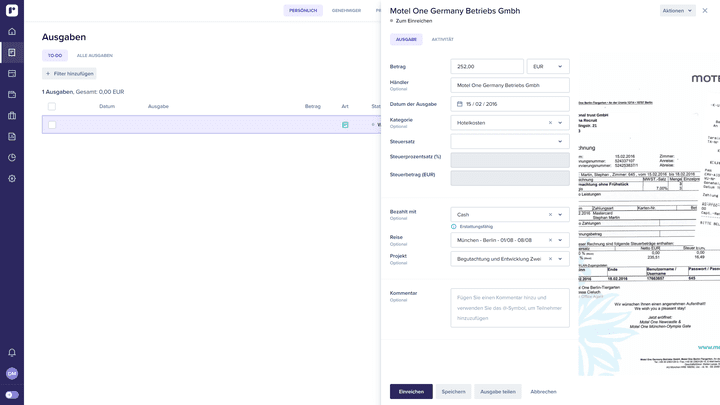Image resolution: width=720 pixels, height=405 pixels.
Task: Click the receipt type icon in row
Action: tap(345, 125)
